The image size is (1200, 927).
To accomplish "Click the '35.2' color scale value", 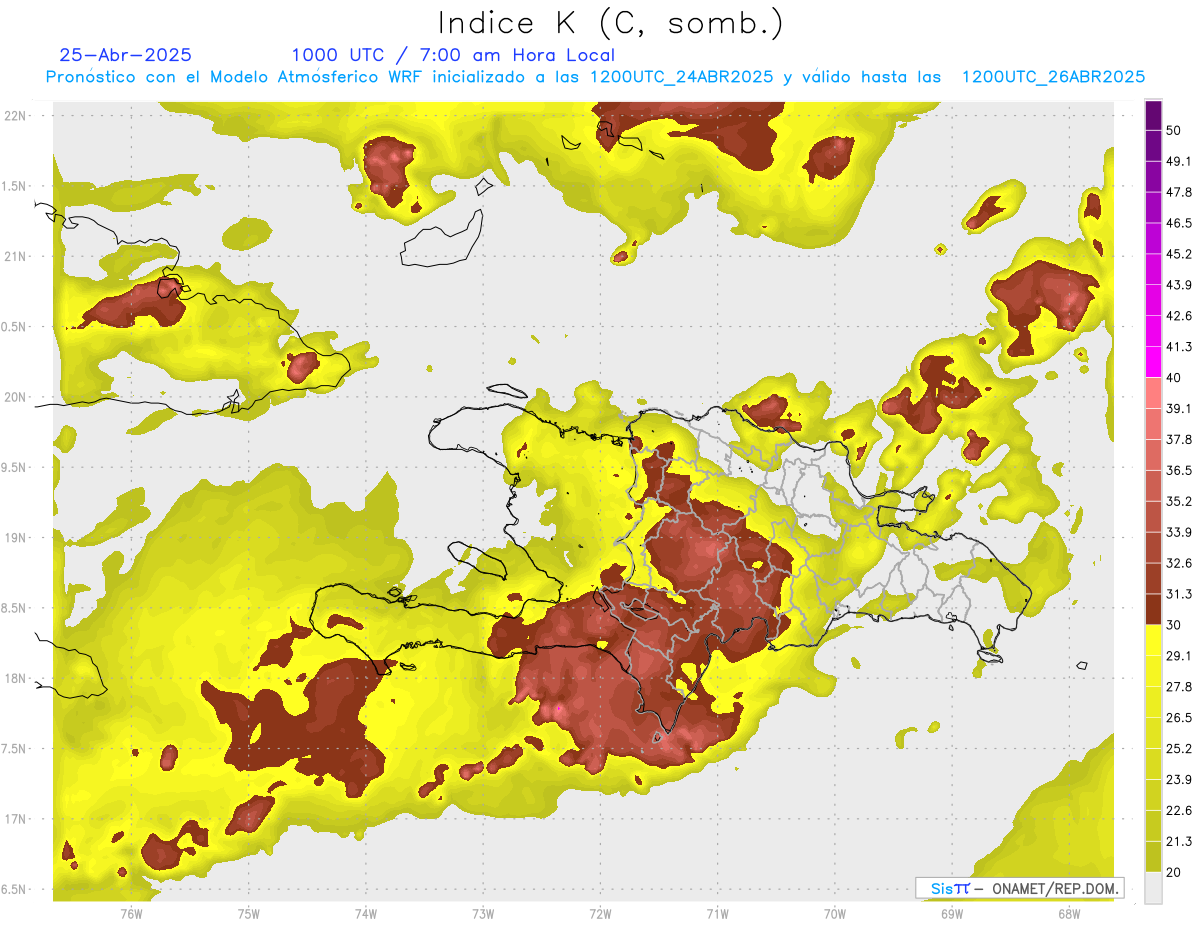I will click(1179, 501).
